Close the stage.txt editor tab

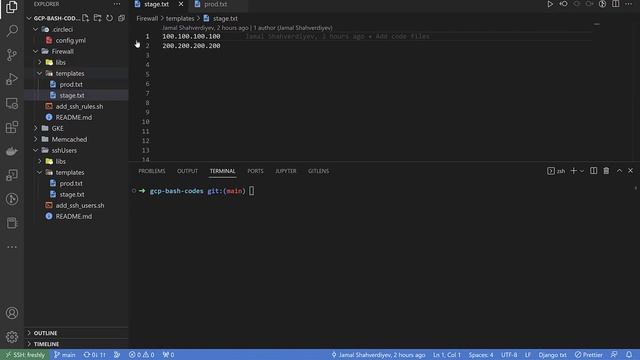[x=181, y=4]
